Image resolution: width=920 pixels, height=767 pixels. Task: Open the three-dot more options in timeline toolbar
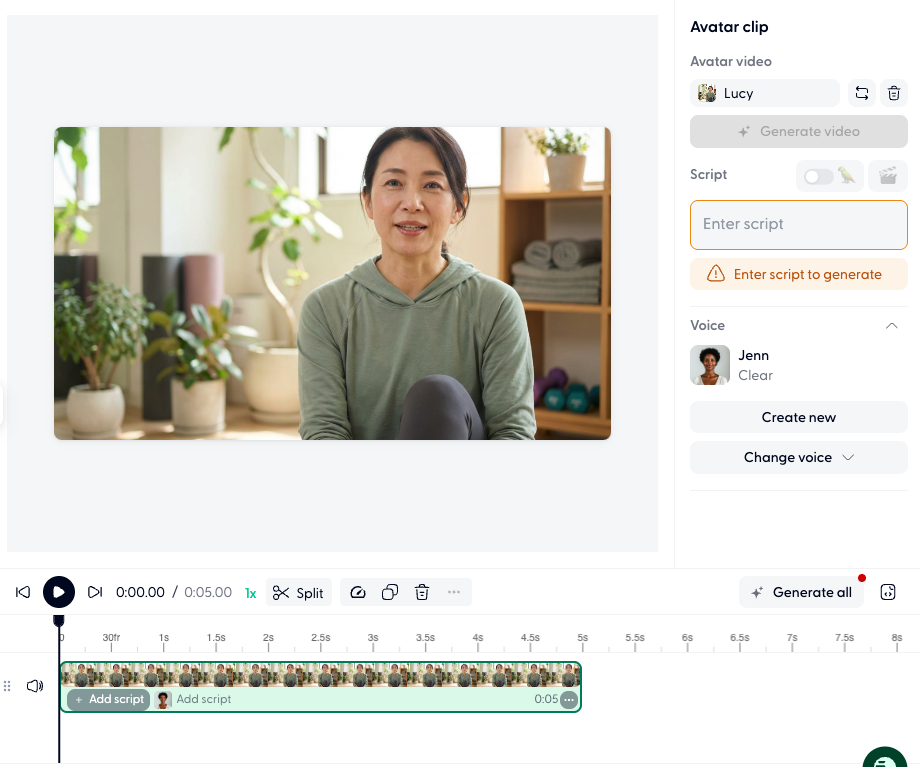[454, 592]
